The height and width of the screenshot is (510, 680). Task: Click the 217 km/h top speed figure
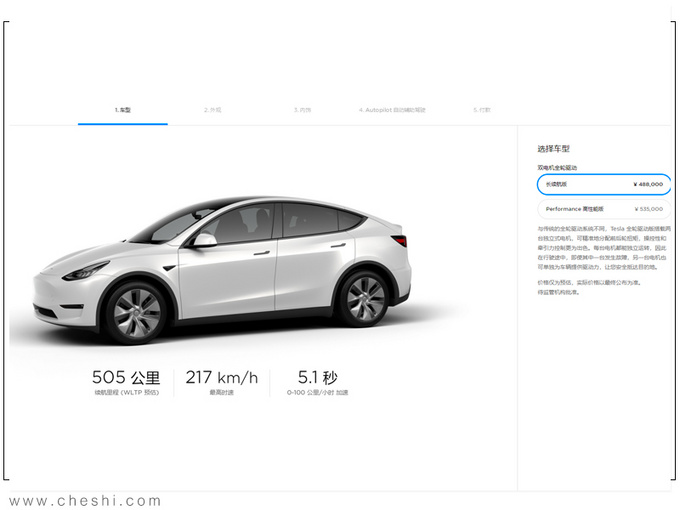click(221, 378)
